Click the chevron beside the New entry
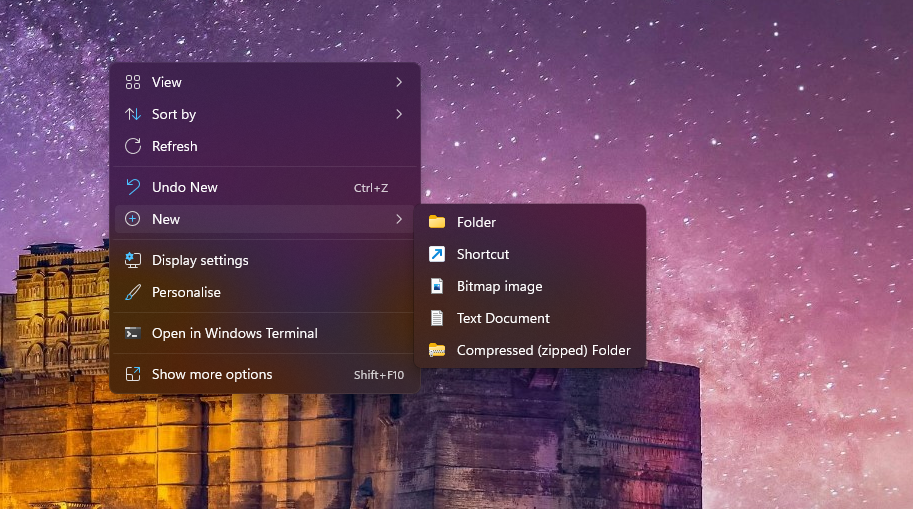Viewport: 913px width, 509px height. click(x=399, y=219)
